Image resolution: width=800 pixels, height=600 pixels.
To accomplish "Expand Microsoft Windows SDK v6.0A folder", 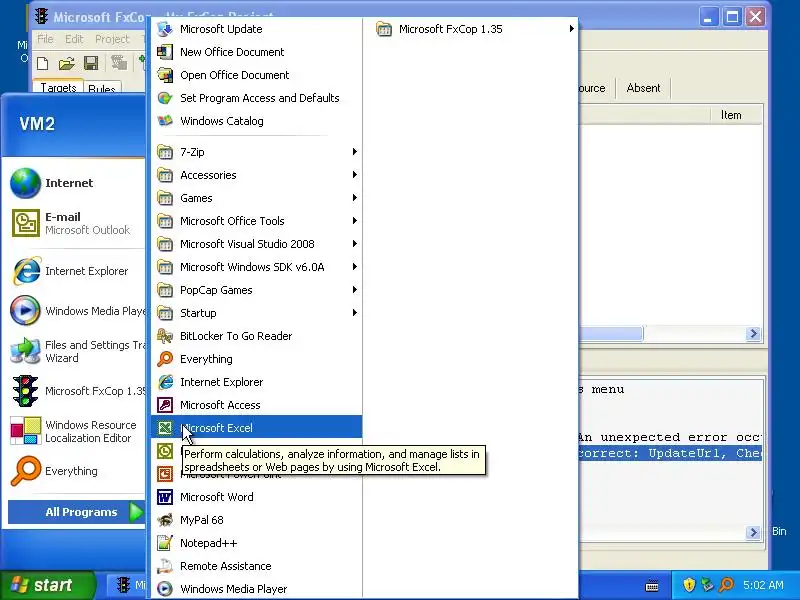I will [256, 267].
